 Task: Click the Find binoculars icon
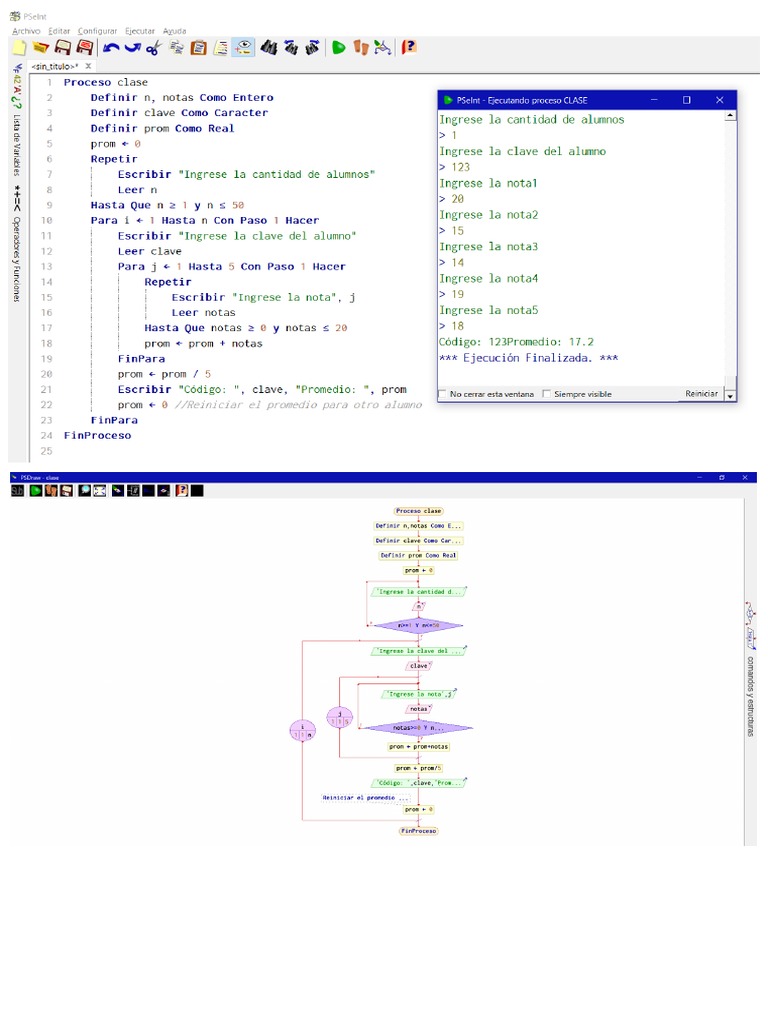(x=268, y=47)
